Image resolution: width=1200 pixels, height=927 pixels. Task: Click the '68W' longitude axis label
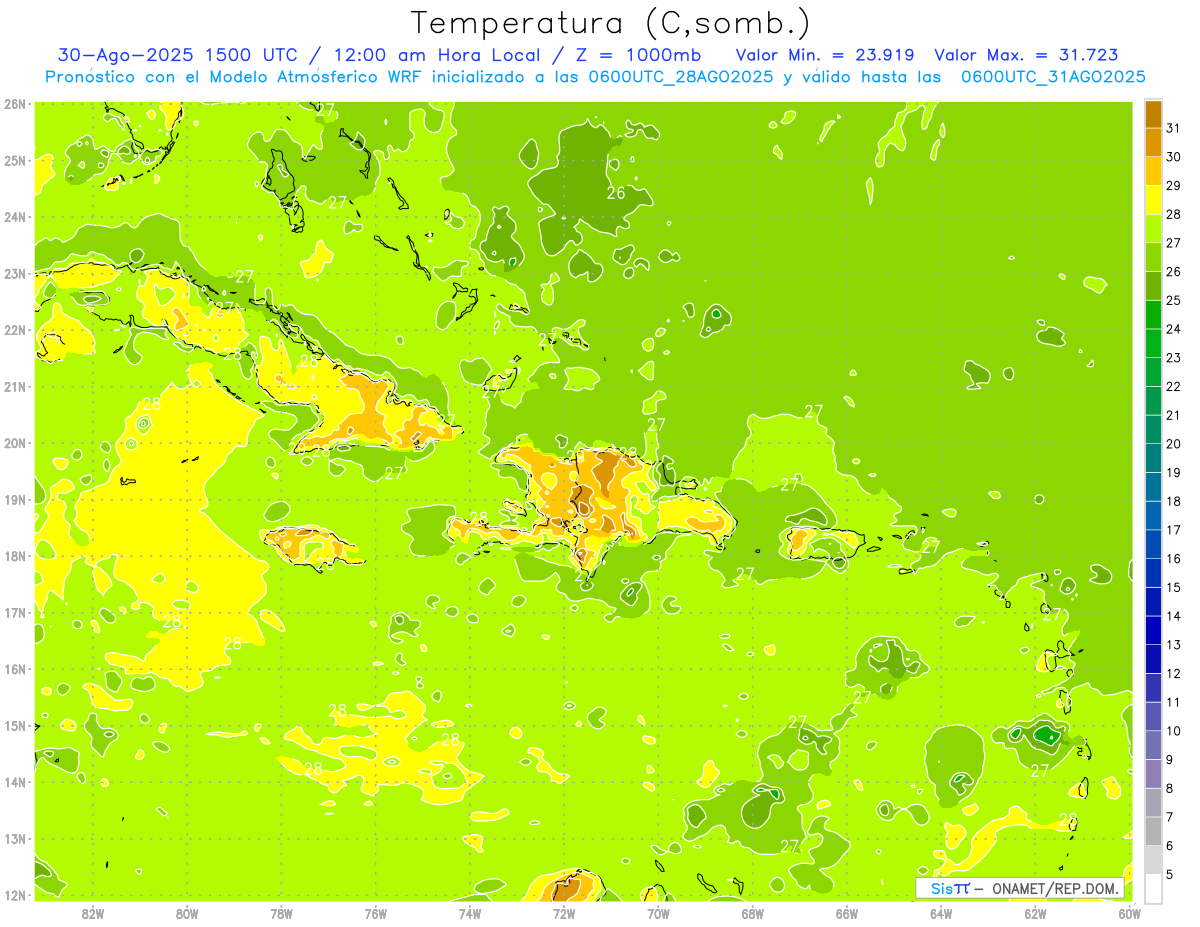(x=753, y=914)
